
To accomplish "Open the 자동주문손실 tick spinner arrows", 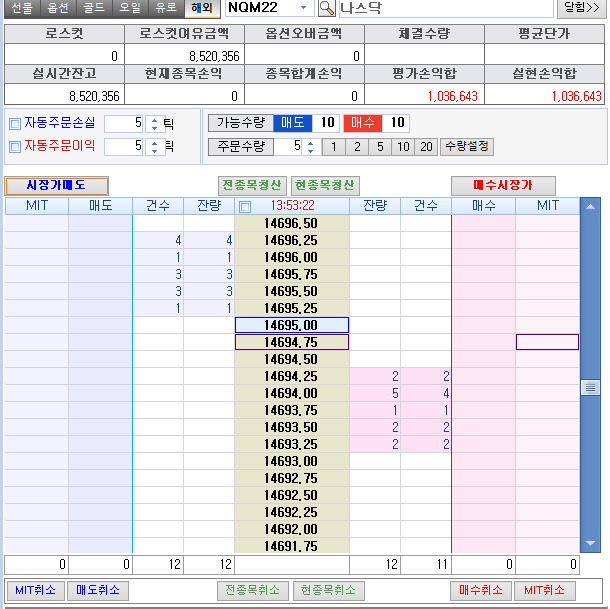I will pos(153,124).
